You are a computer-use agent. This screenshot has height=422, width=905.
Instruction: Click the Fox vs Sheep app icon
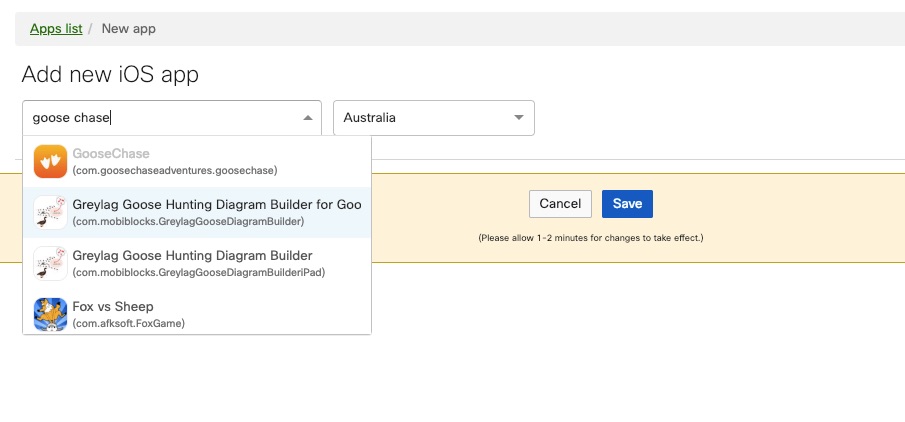coord(50,314)
